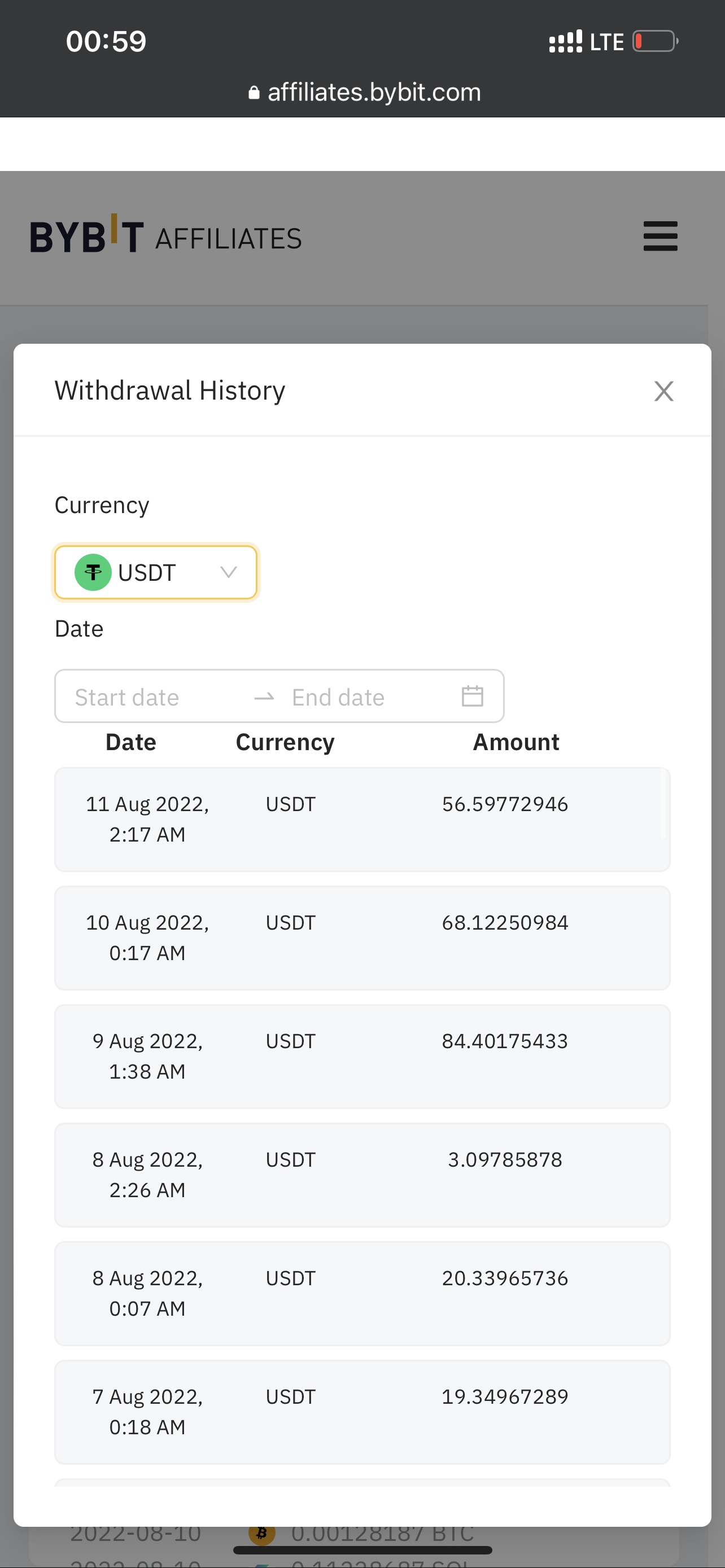
Task: Click the lock icon beside the URL
Action: click(254, 93)
